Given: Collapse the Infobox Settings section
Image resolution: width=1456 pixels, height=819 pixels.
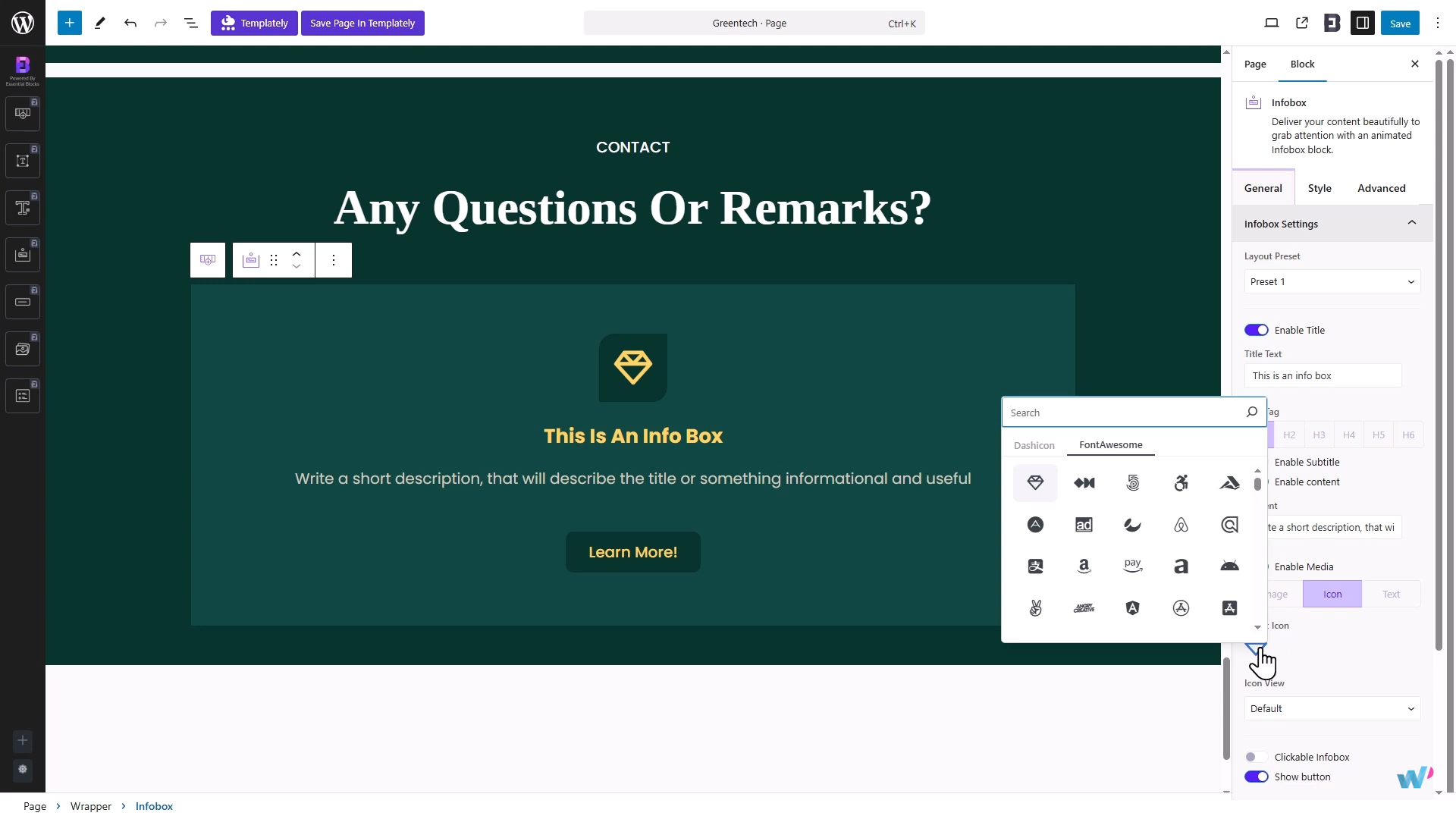Looking at the screenshot, I should click(1411, 223).
